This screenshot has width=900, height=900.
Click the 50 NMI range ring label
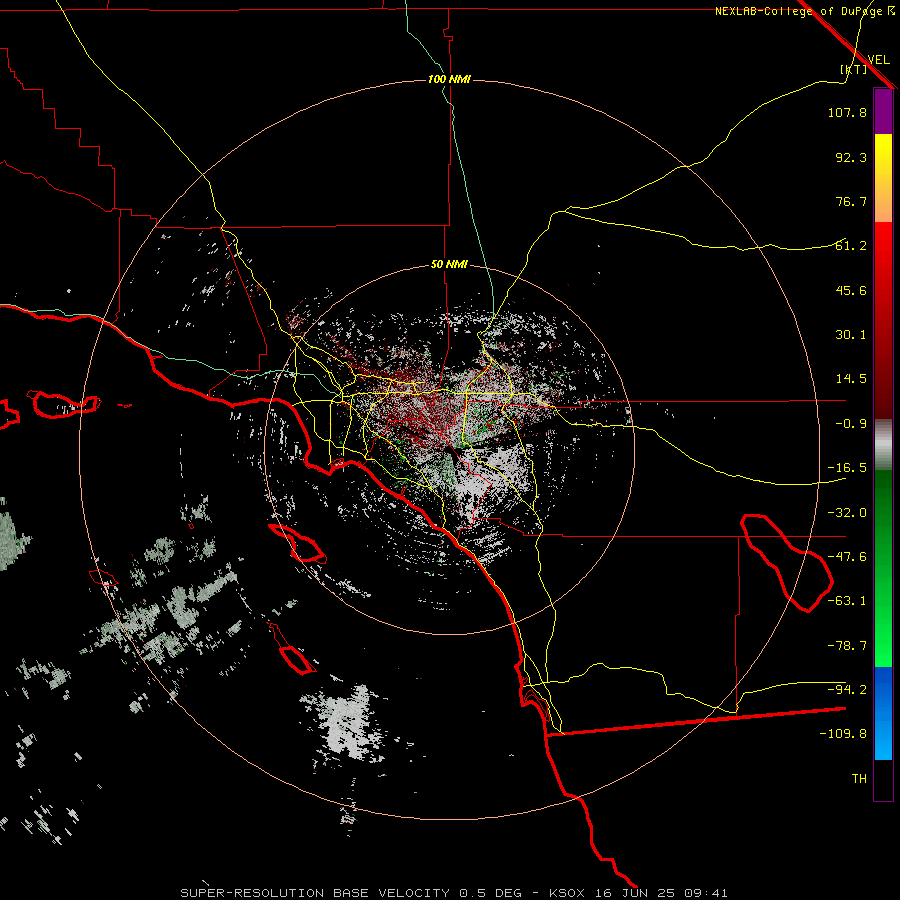click(x=449, y=265)
